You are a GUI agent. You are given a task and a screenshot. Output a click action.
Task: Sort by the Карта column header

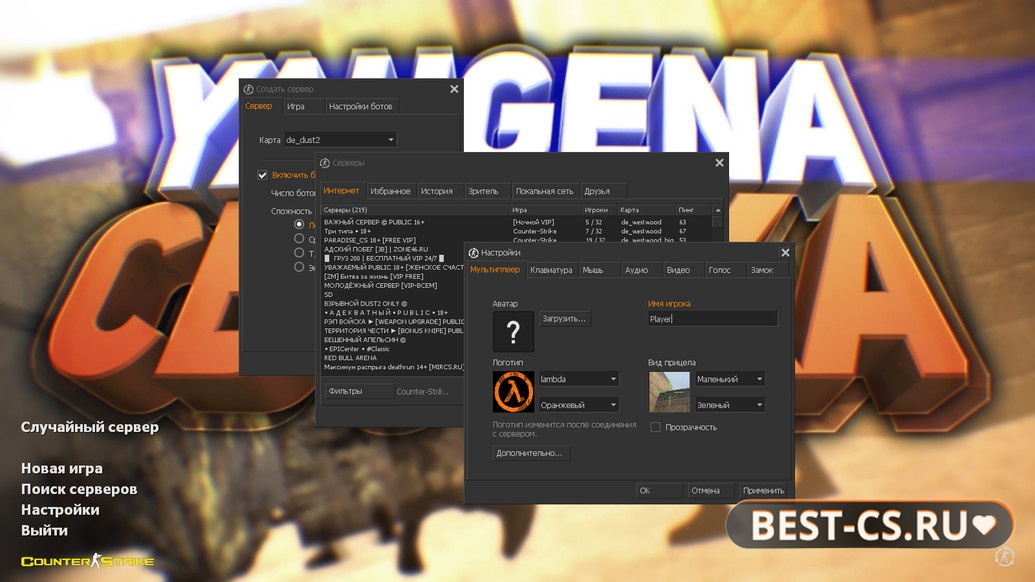[646, 210]
